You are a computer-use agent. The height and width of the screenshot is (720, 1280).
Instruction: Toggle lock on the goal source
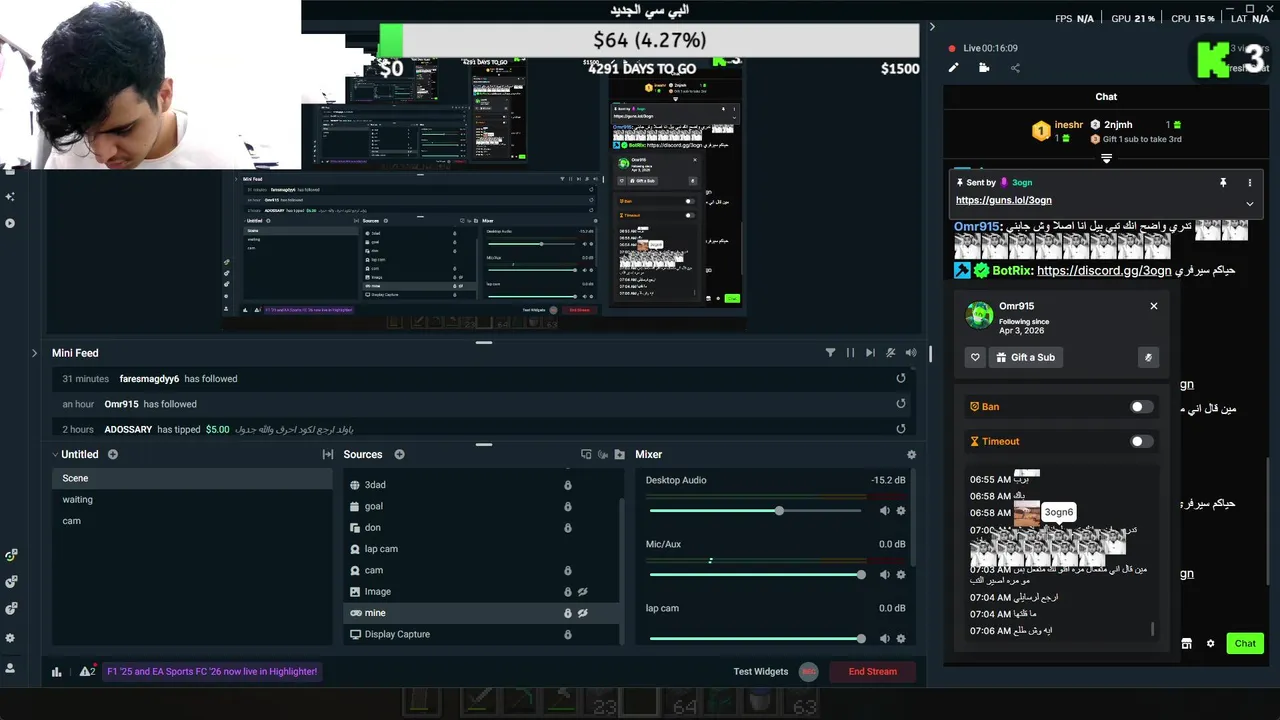[568, 506]
